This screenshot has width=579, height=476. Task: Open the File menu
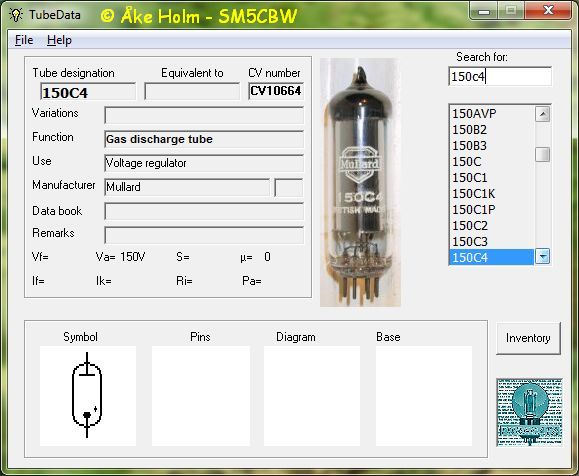[x=24, y=40]
